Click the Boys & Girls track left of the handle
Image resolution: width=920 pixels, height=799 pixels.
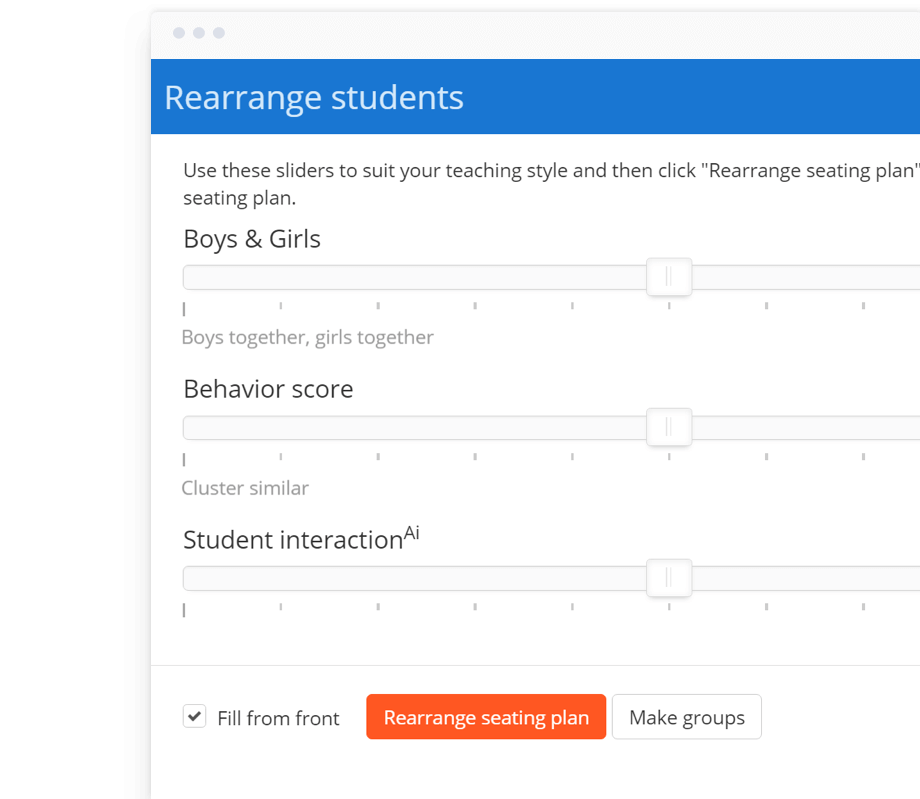click(x=415, y=277)
